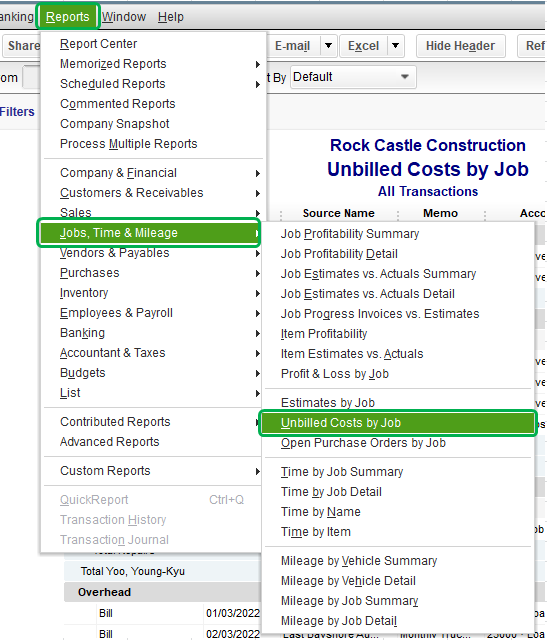Click the E-mail toolbar button

tap(293, 46)
